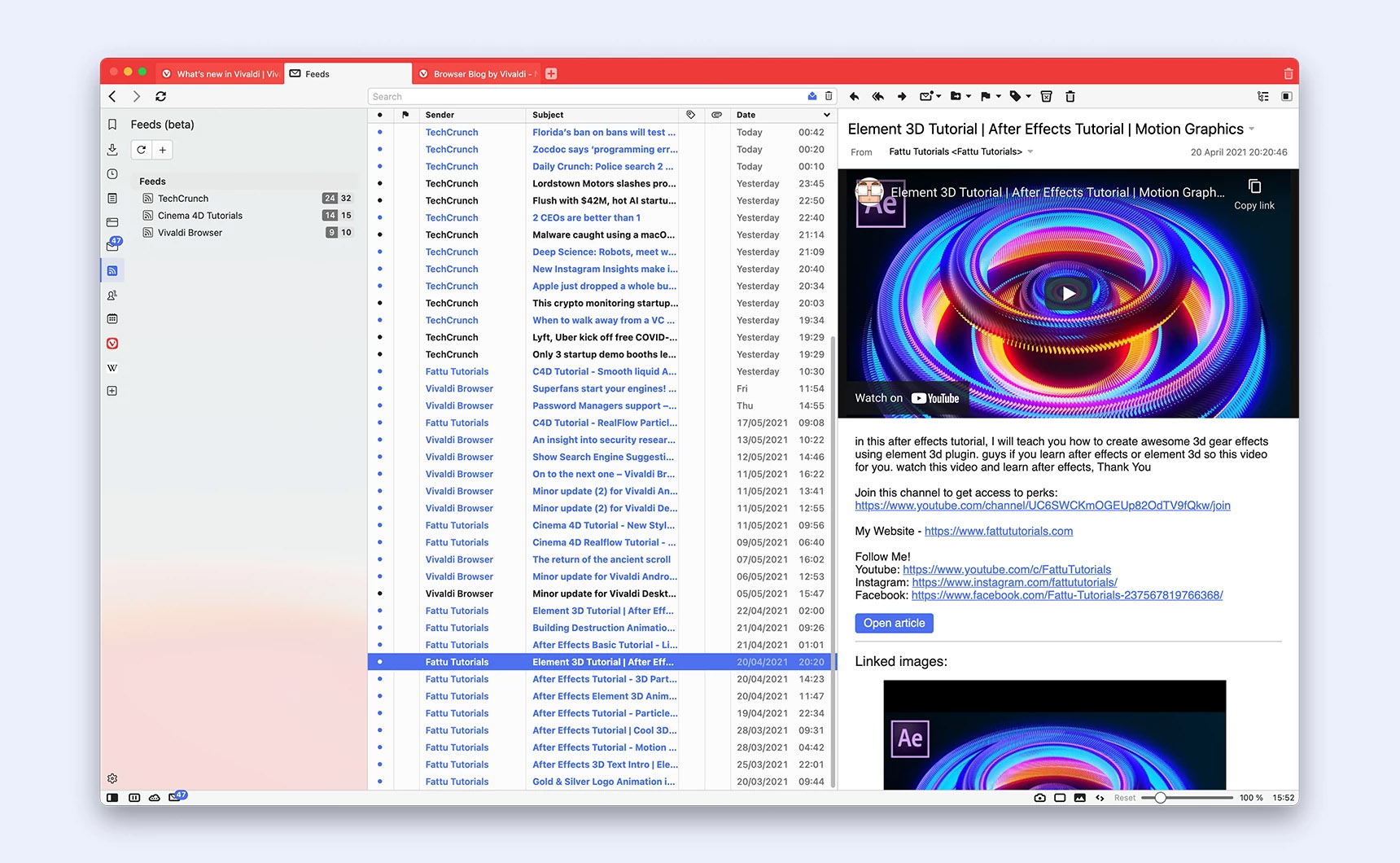This screenshot has height=863, width=1400.
Task: Open the History clock panel icon
Action: (112, 174)
